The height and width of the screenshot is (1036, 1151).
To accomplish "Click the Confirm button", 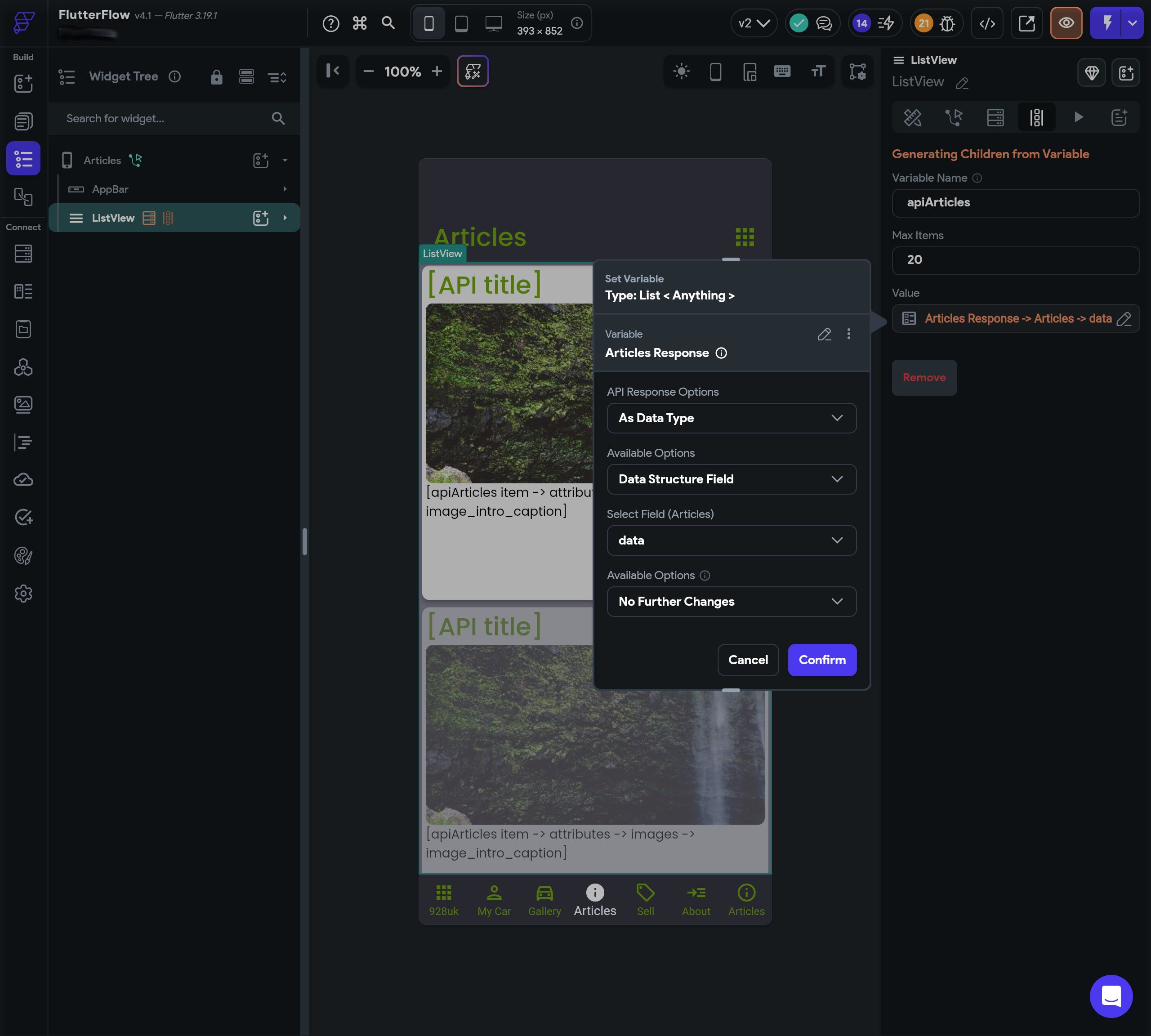I will 821,660.
